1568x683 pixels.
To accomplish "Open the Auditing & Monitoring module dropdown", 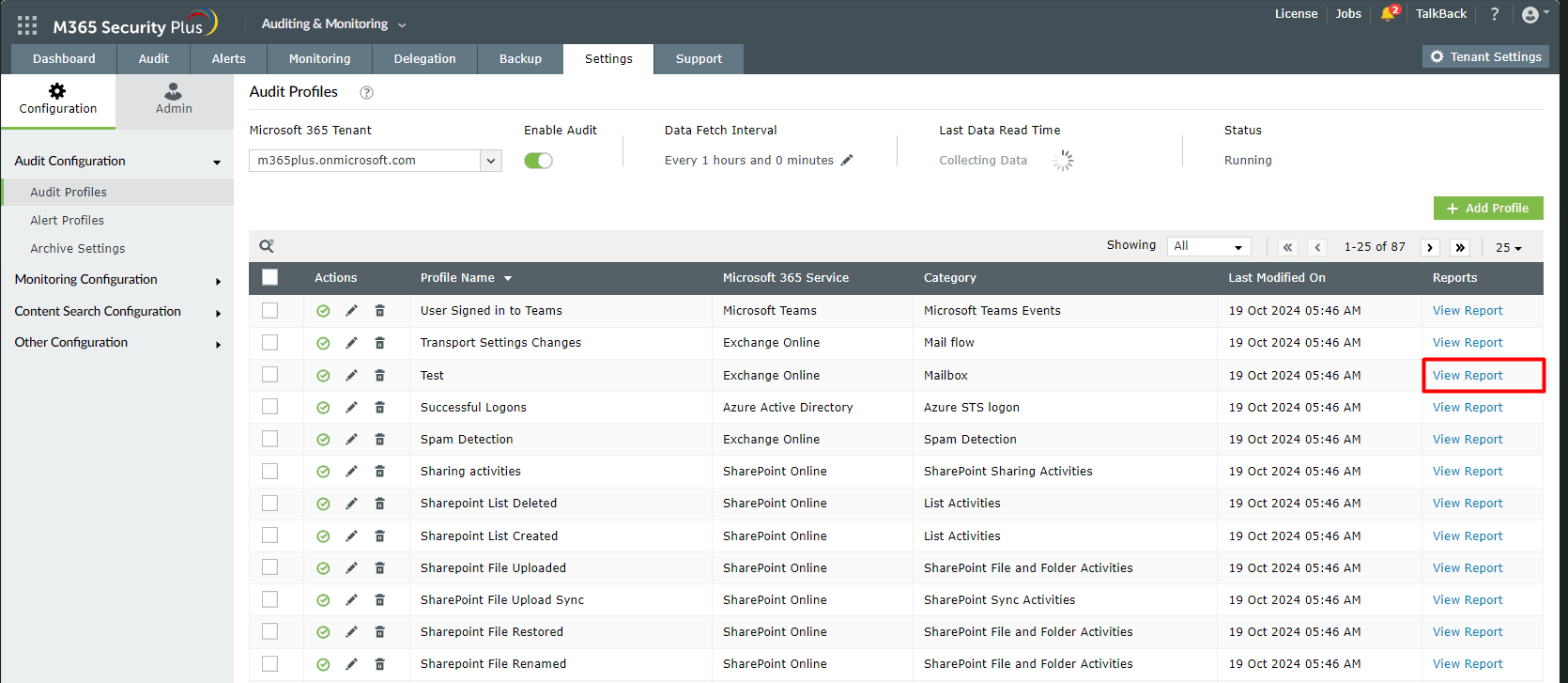I will point(334,24).
